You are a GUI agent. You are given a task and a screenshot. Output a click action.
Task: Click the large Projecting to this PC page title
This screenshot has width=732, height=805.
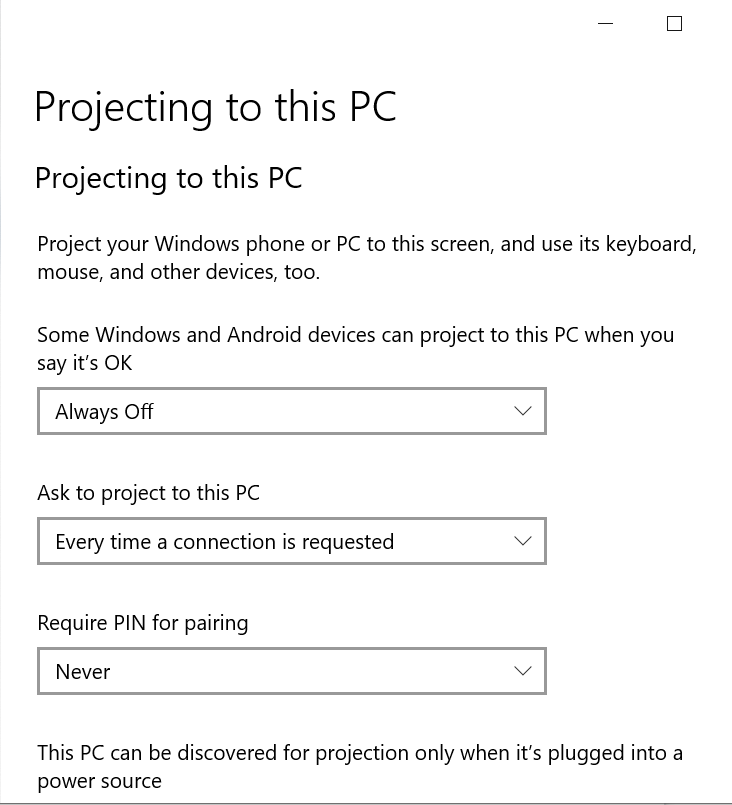coord(215,107)
